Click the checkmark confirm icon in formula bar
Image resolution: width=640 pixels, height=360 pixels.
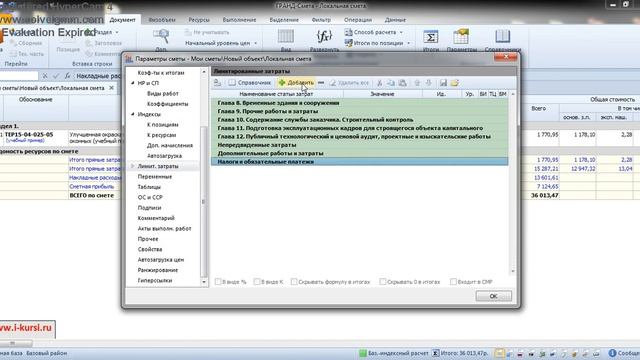click(x=56, y=76)
